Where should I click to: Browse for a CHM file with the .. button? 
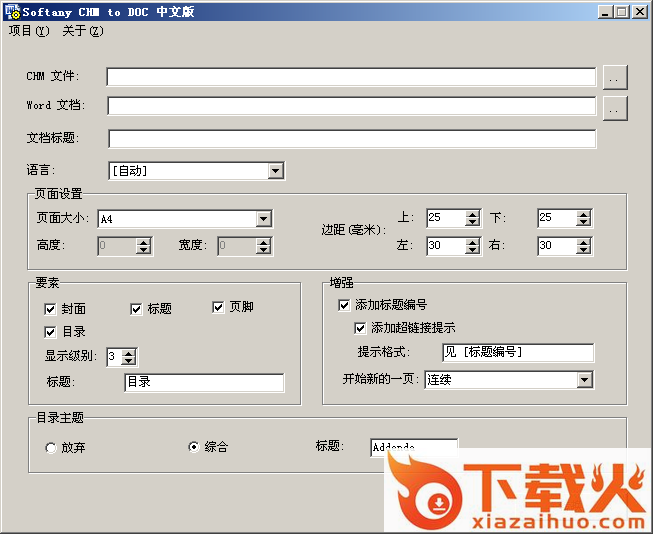click(615, 77)
